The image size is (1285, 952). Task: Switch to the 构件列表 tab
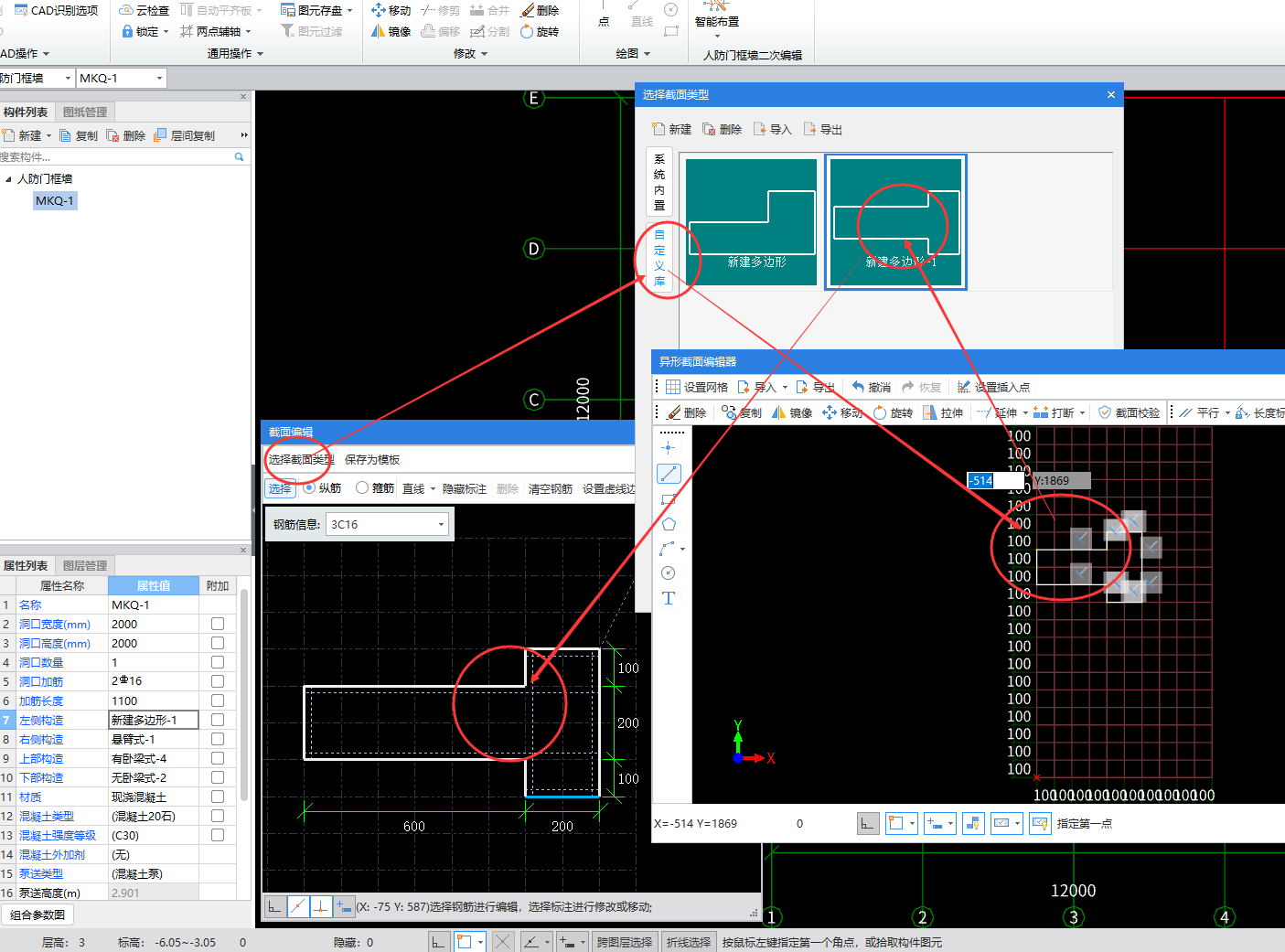pos(26,112)
